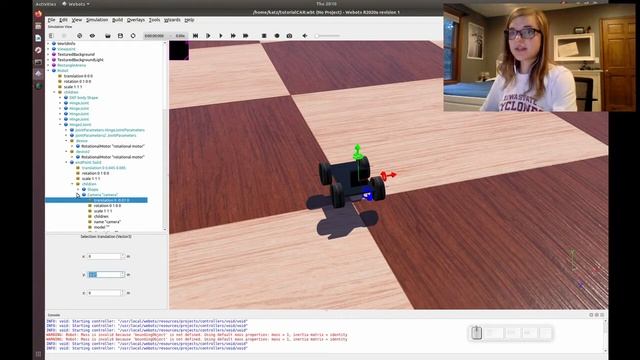
Task: Open Firefox from the Ubuntu dock
Action: (38, 14)
